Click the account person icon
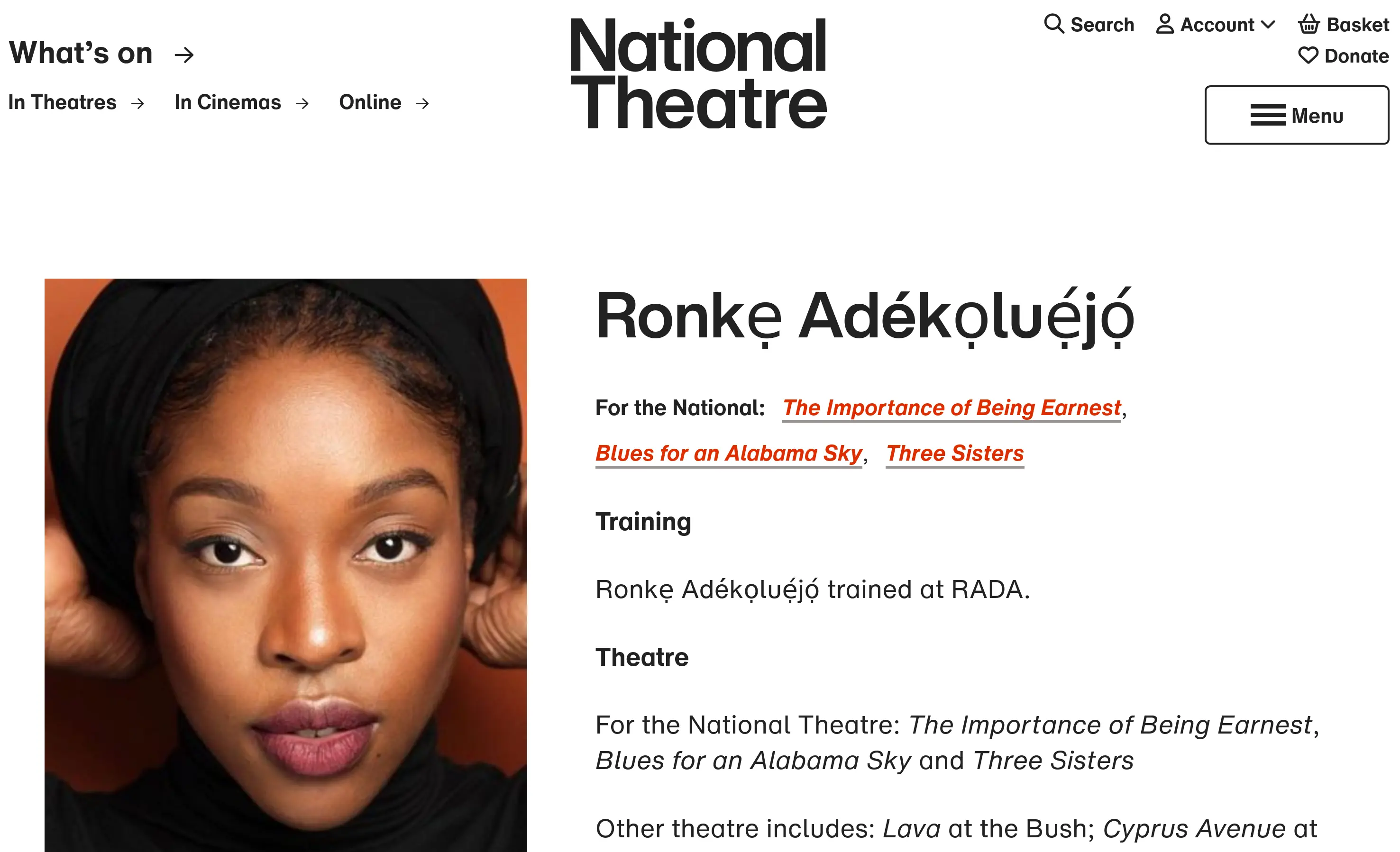 click(x=1165, y=25)
